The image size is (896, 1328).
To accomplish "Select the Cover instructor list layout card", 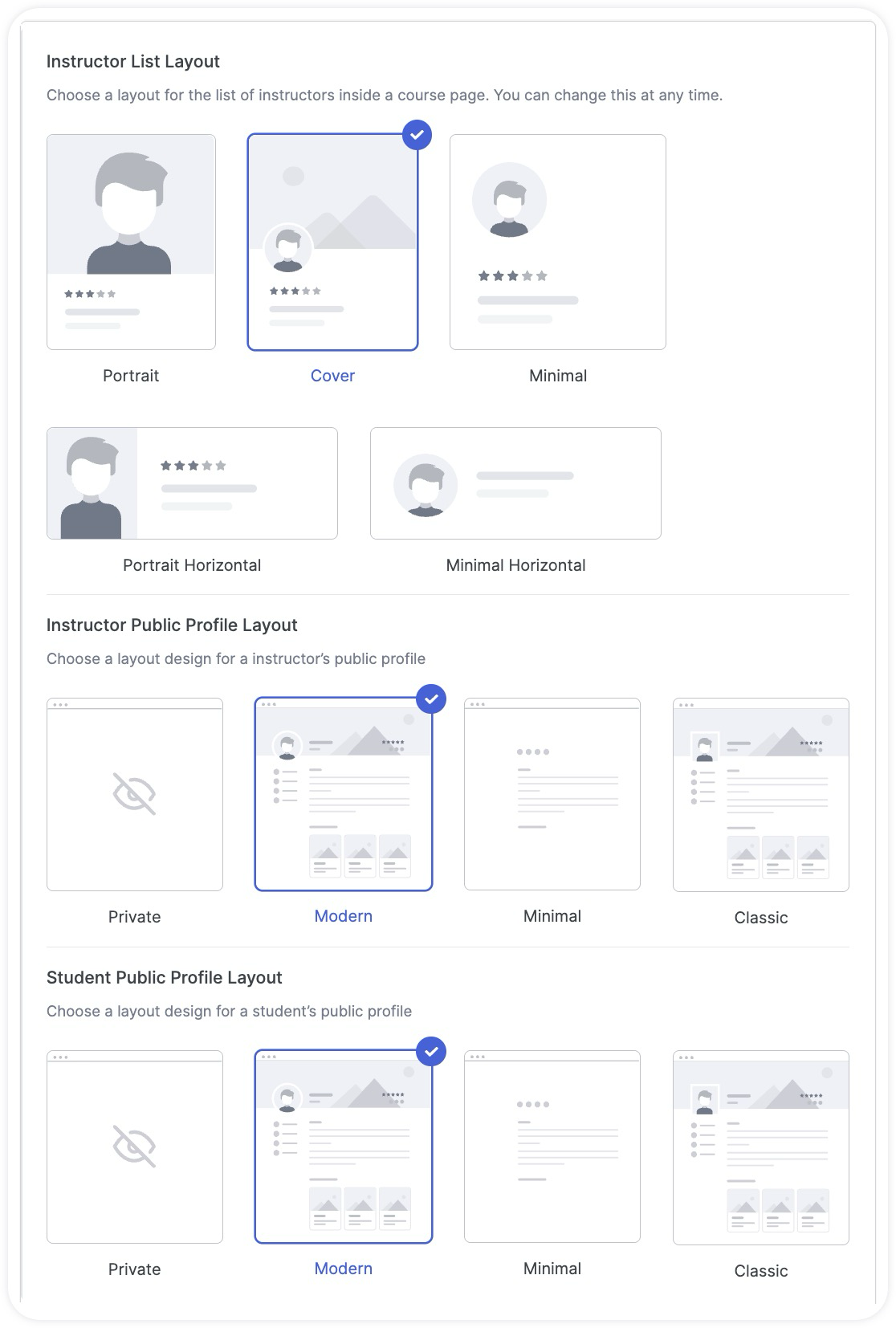I will 332,242.
